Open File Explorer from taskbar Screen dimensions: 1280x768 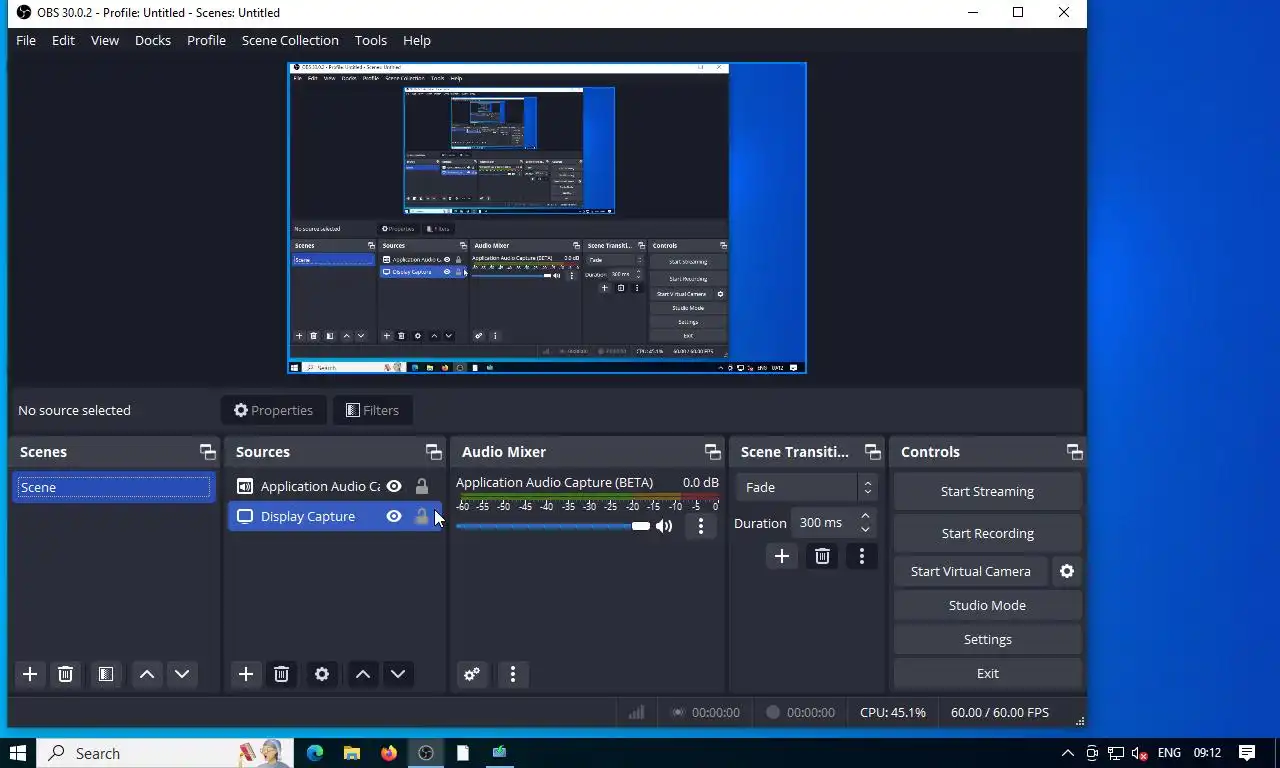pyautogui.click(x=352, y=753)
